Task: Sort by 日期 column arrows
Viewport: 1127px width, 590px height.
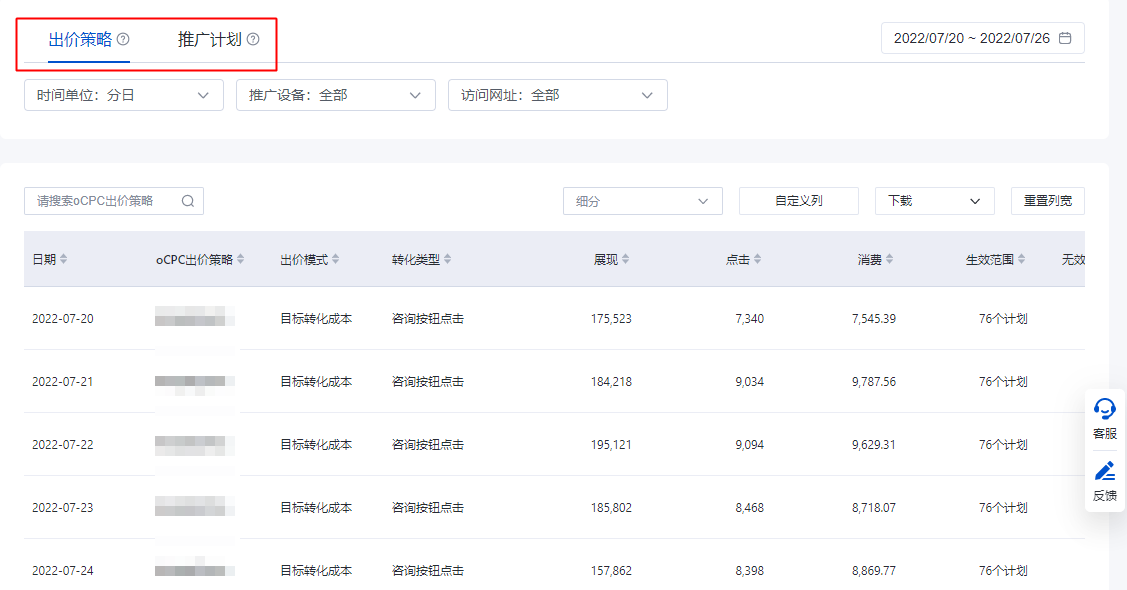Action: click(64, 260)
